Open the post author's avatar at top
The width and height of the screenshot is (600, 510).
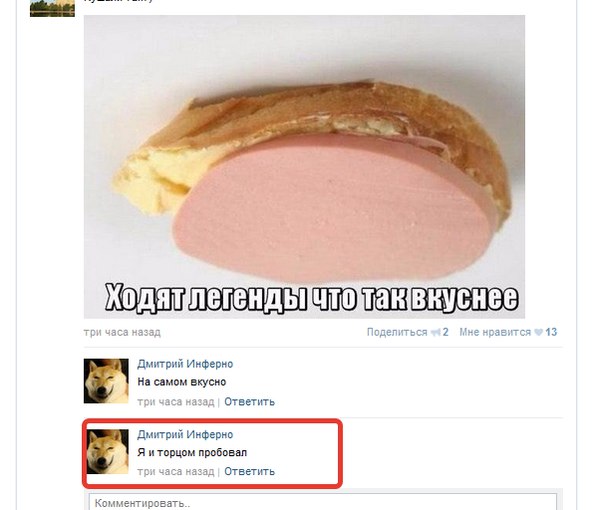coord(52,8)
